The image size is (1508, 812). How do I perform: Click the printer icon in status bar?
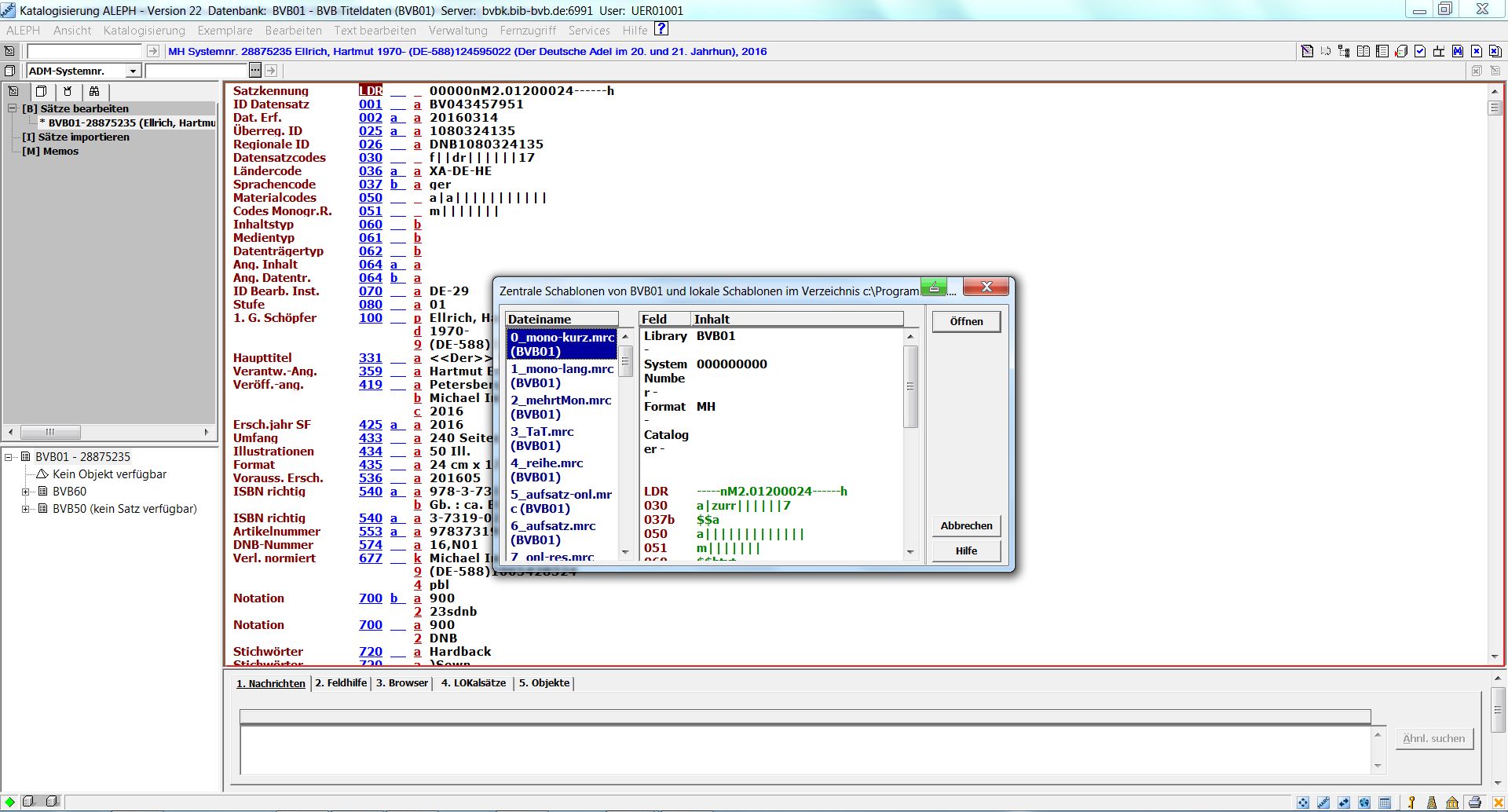(1474, 802)
